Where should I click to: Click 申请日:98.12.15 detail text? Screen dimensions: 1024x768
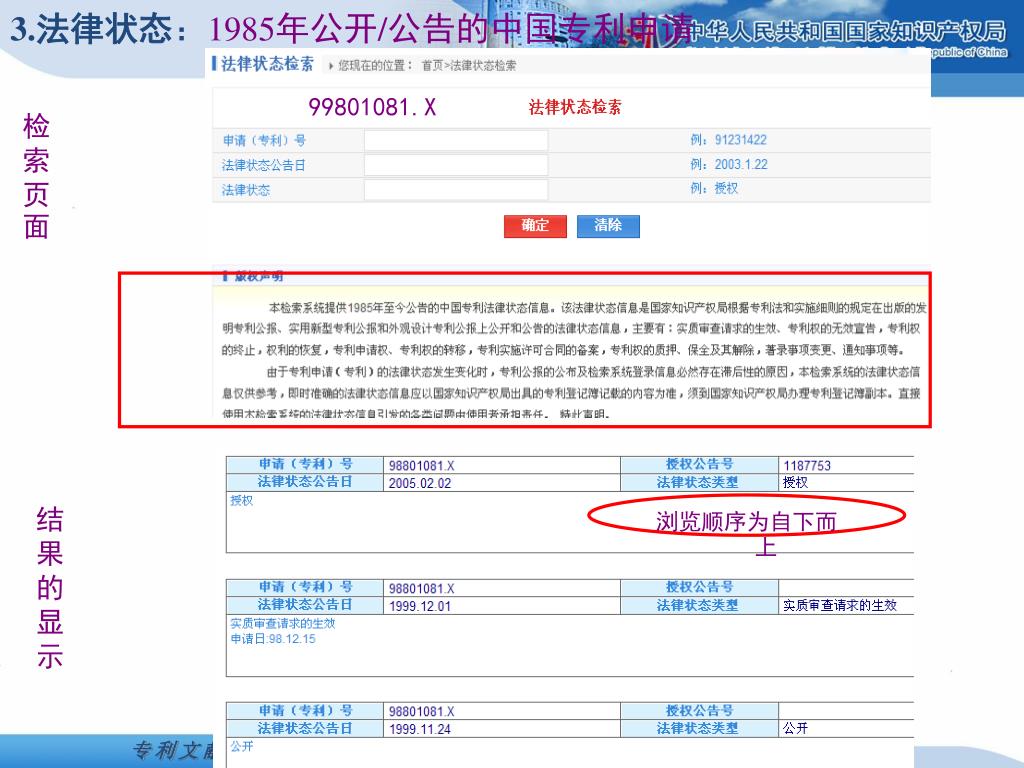[273, 639]
